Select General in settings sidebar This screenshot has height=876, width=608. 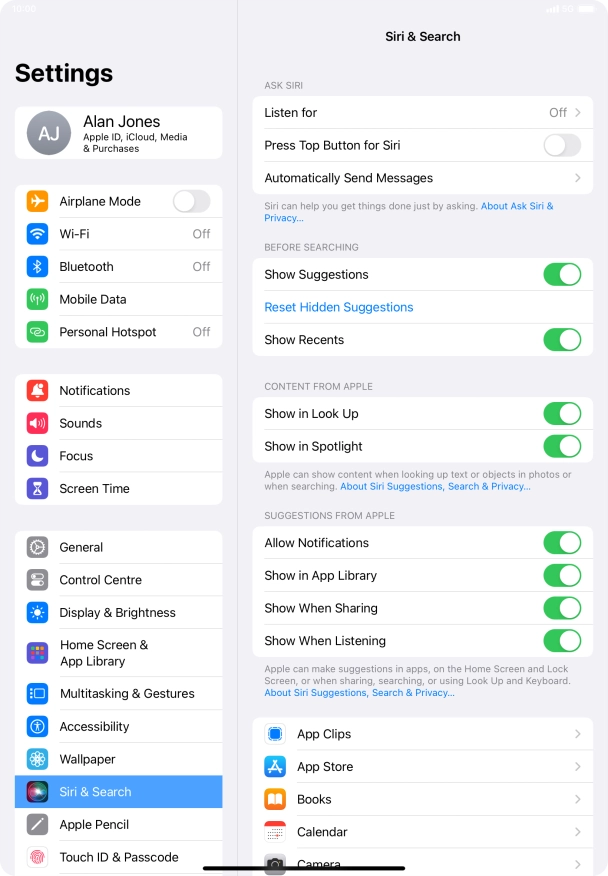click(x=118, y=548)
